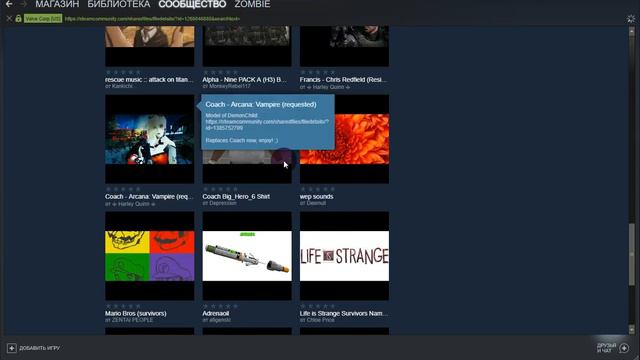Click star rating under rescue music item
The height and width of the screenshot is (360, 640).
pos(123,72)
